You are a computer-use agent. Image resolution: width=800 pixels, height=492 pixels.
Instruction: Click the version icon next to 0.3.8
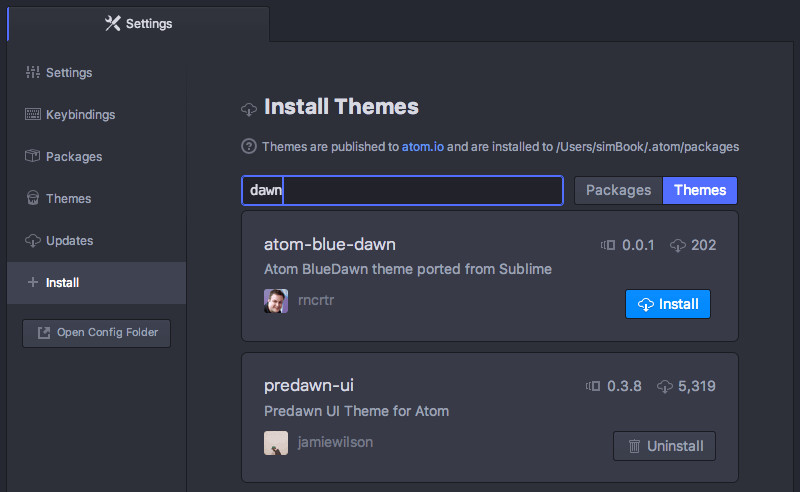(x=593, y=386)
